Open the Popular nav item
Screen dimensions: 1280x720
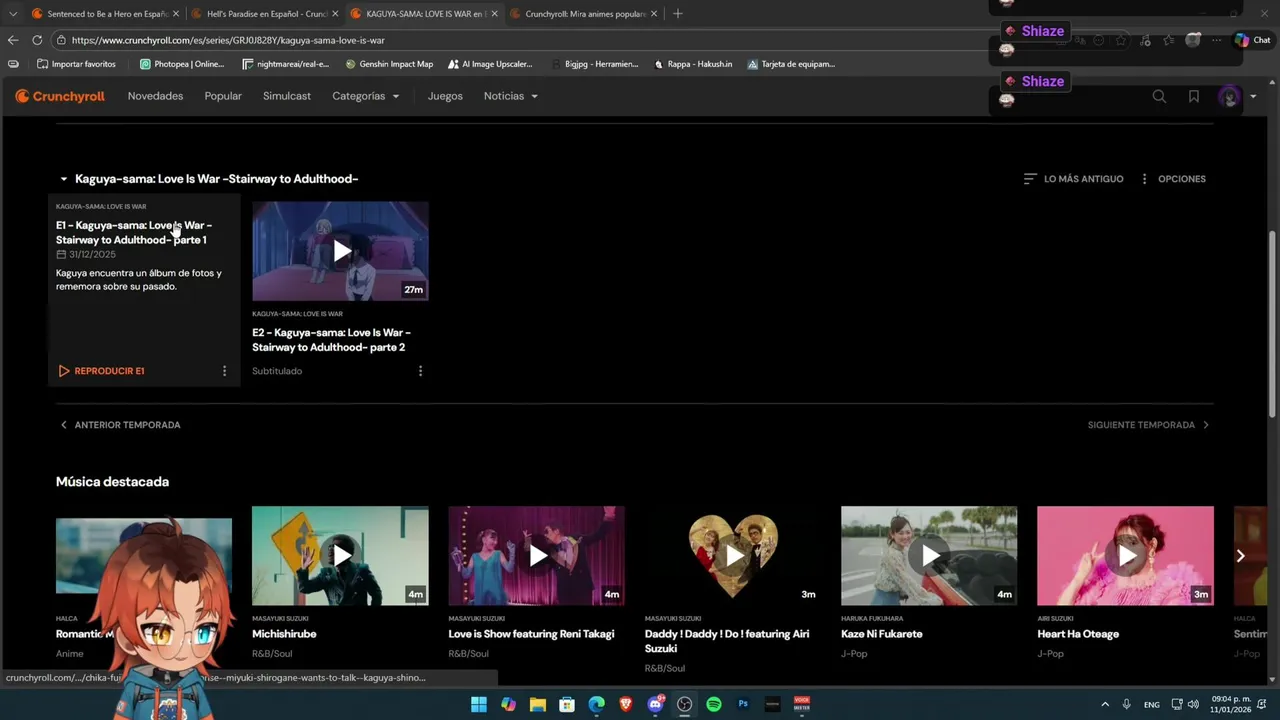tap(223, 96)
